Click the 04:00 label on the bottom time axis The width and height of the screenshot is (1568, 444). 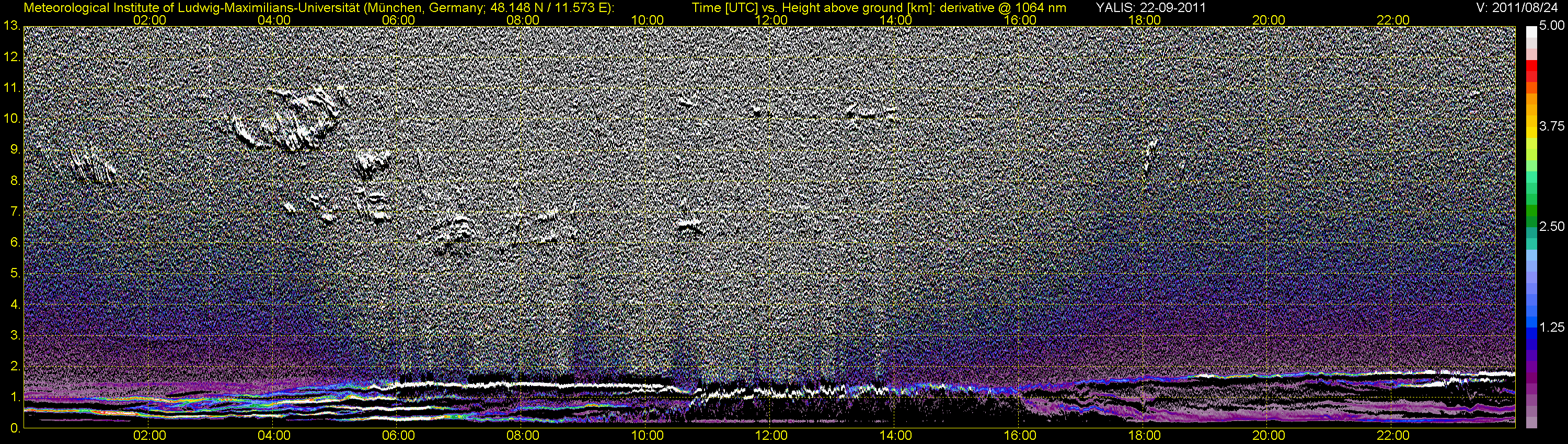tap(274, 436)
